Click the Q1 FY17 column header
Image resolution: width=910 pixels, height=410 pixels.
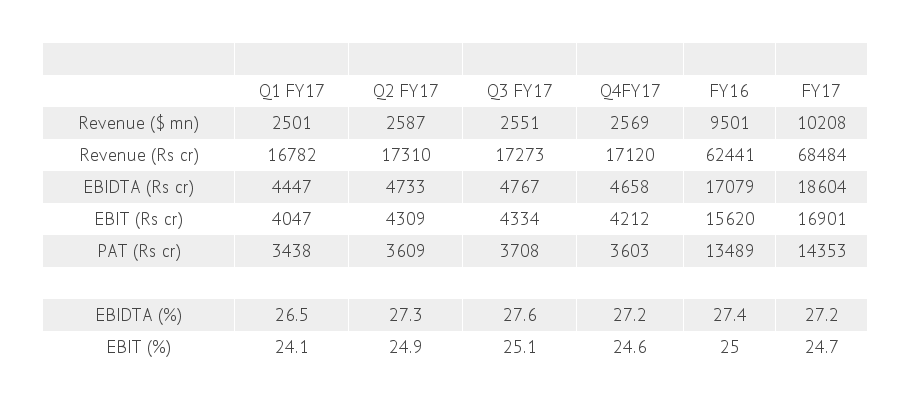pos(291,91)
